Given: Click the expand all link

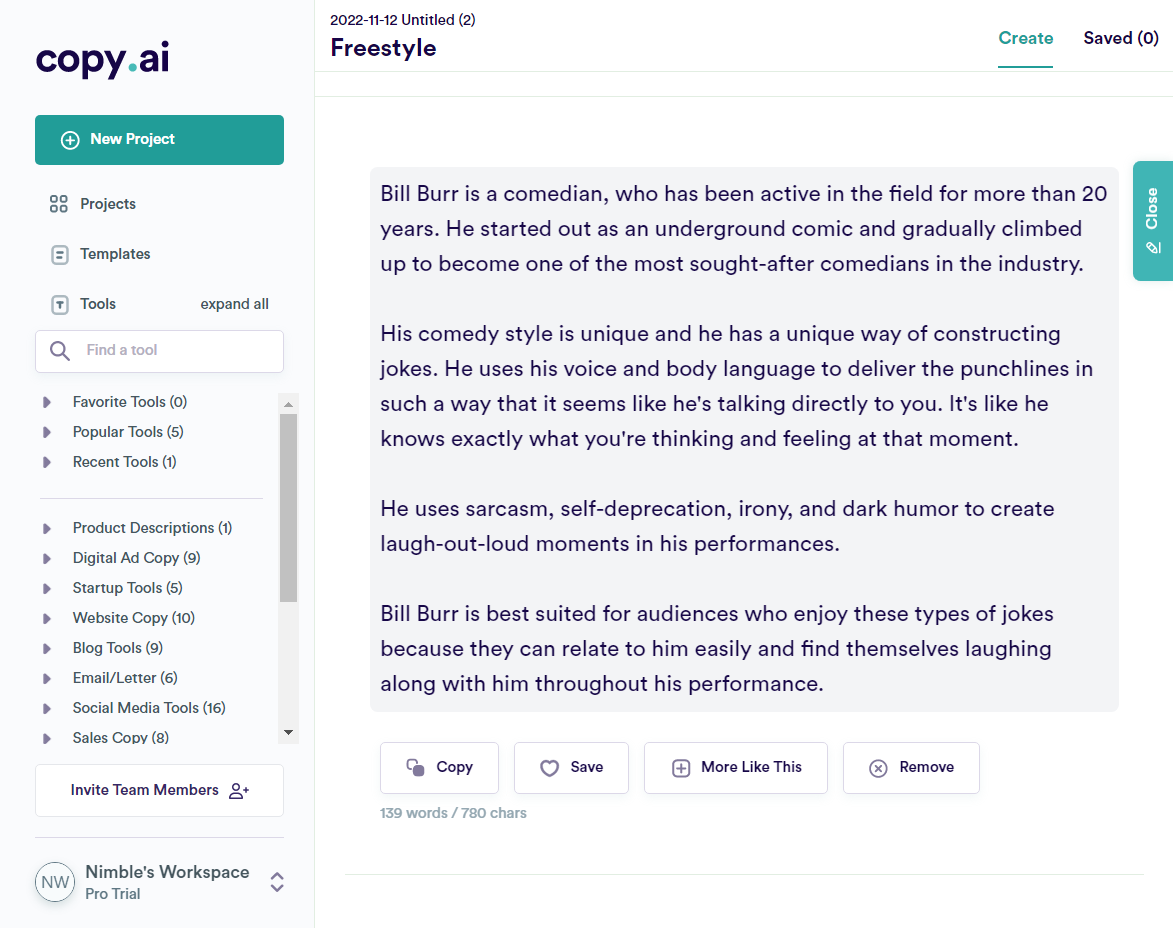Looking at the screenshot, I should [x=234, y=303].
